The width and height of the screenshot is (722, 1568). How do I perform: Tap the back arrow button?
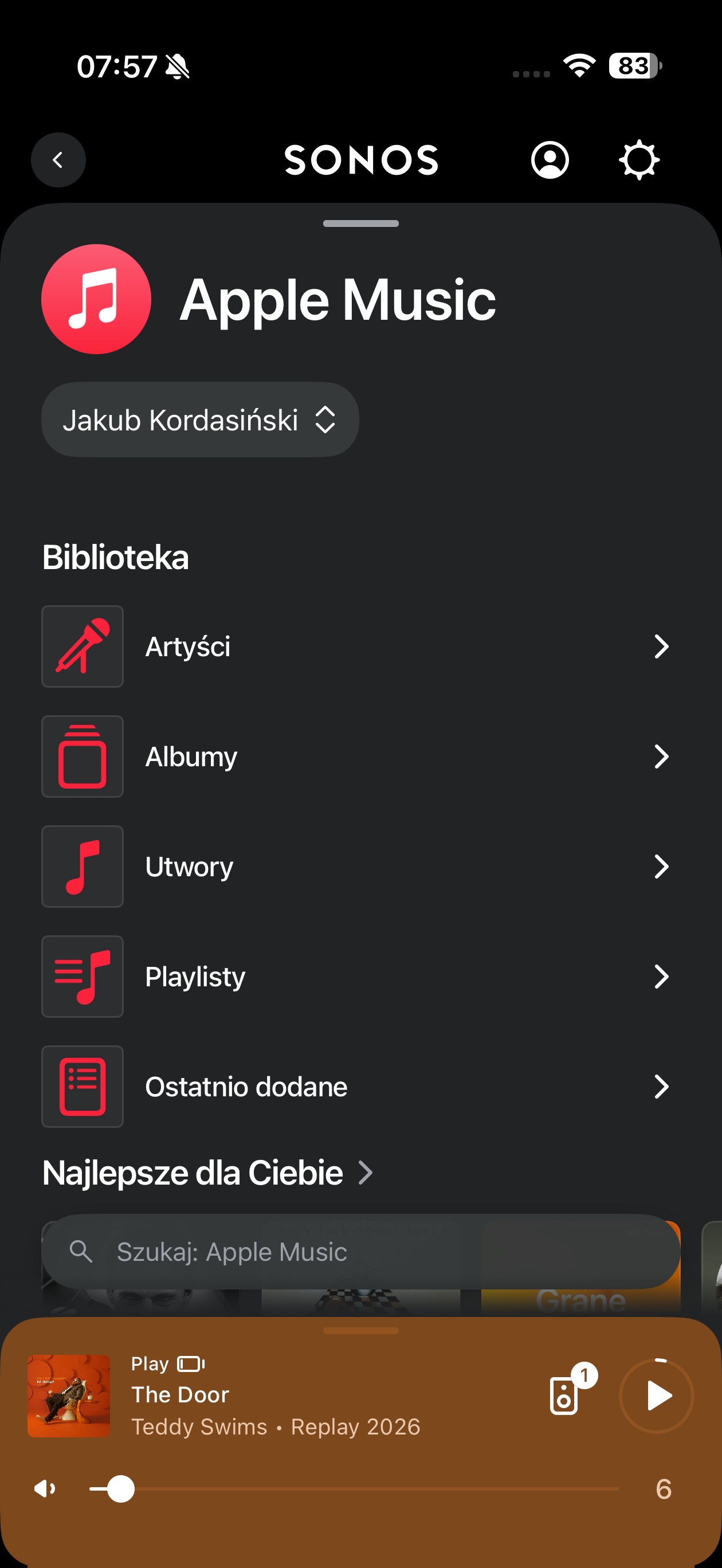click(58, 160)
